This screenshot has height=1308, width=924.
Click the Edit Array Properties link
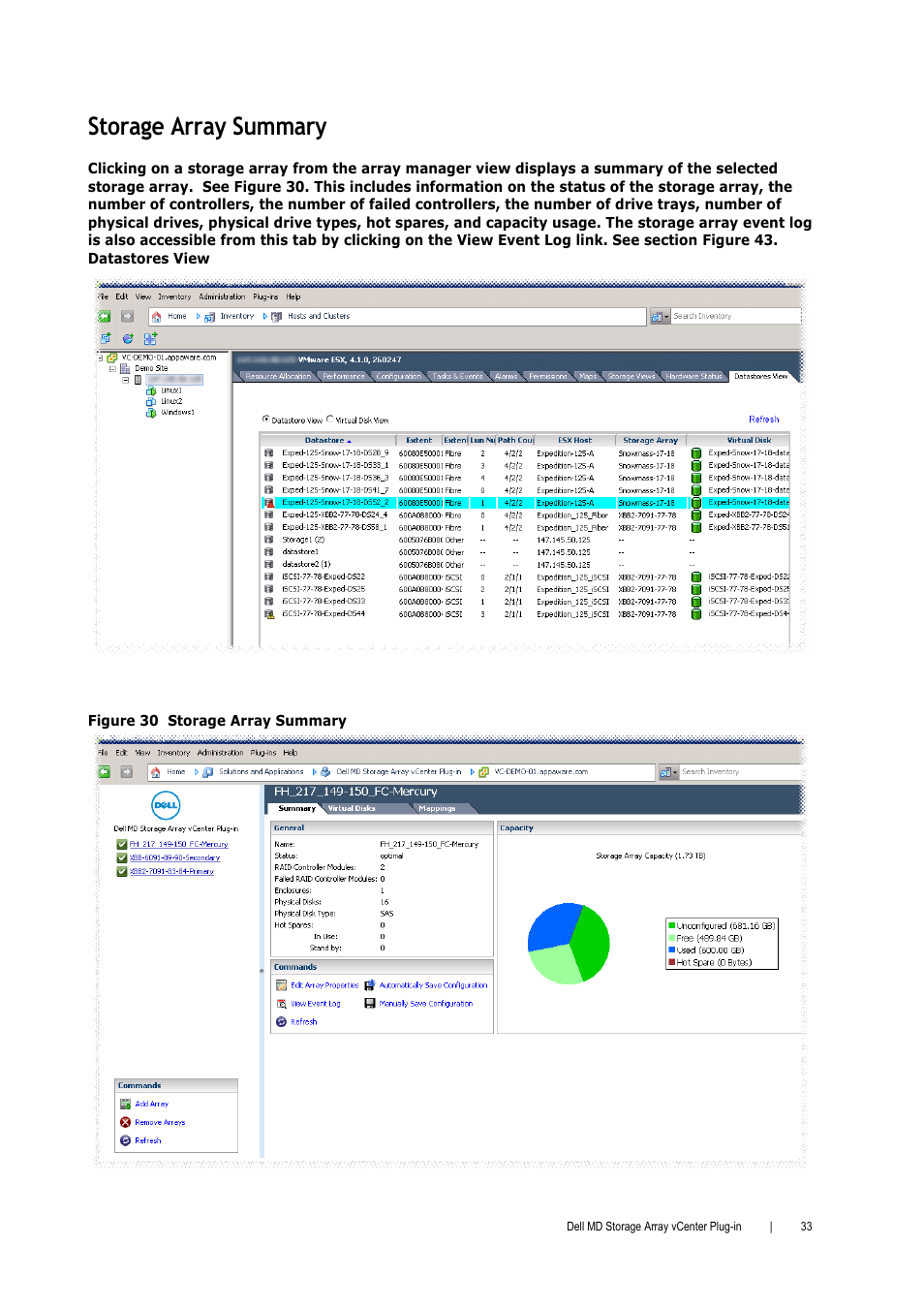tap(324, 985)
